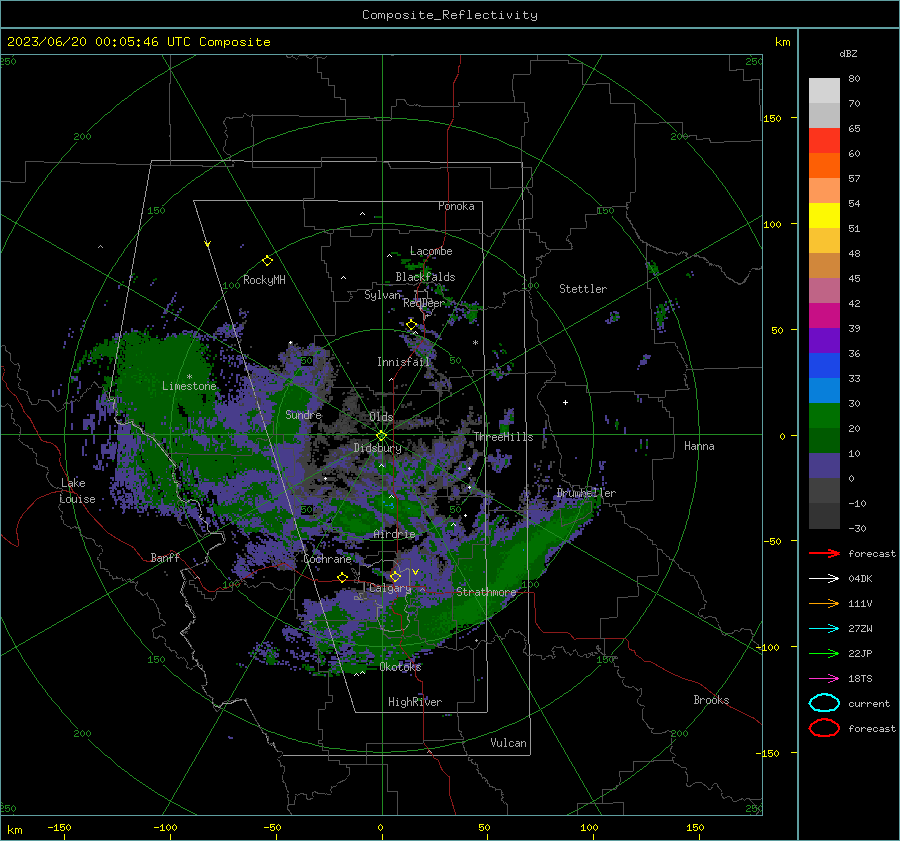This screenshot has height=841, width=900.
Task: Select the bright green 20–30 dBZ swatch
Action: pyautogui.click(x=824, y=416)
